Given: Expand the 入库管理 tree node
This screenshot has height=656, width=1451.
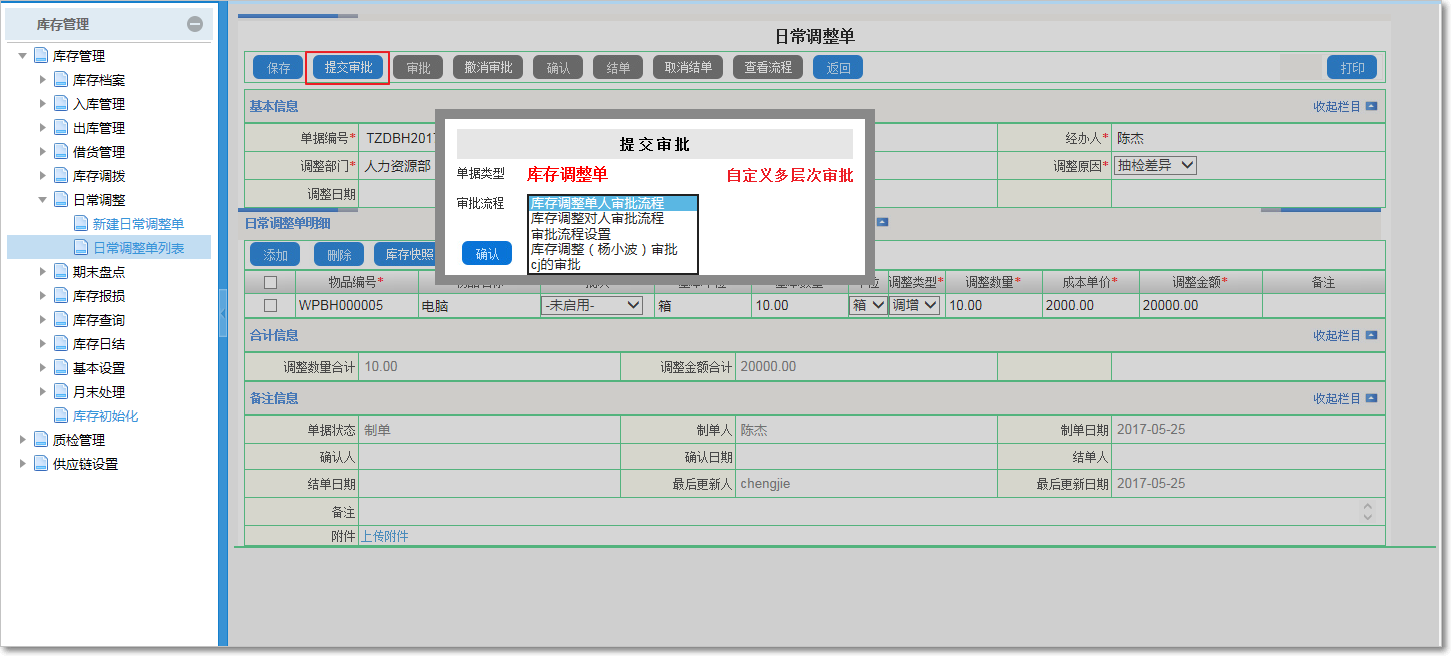Looking at the screenshot, I should [x=42, y=104].
